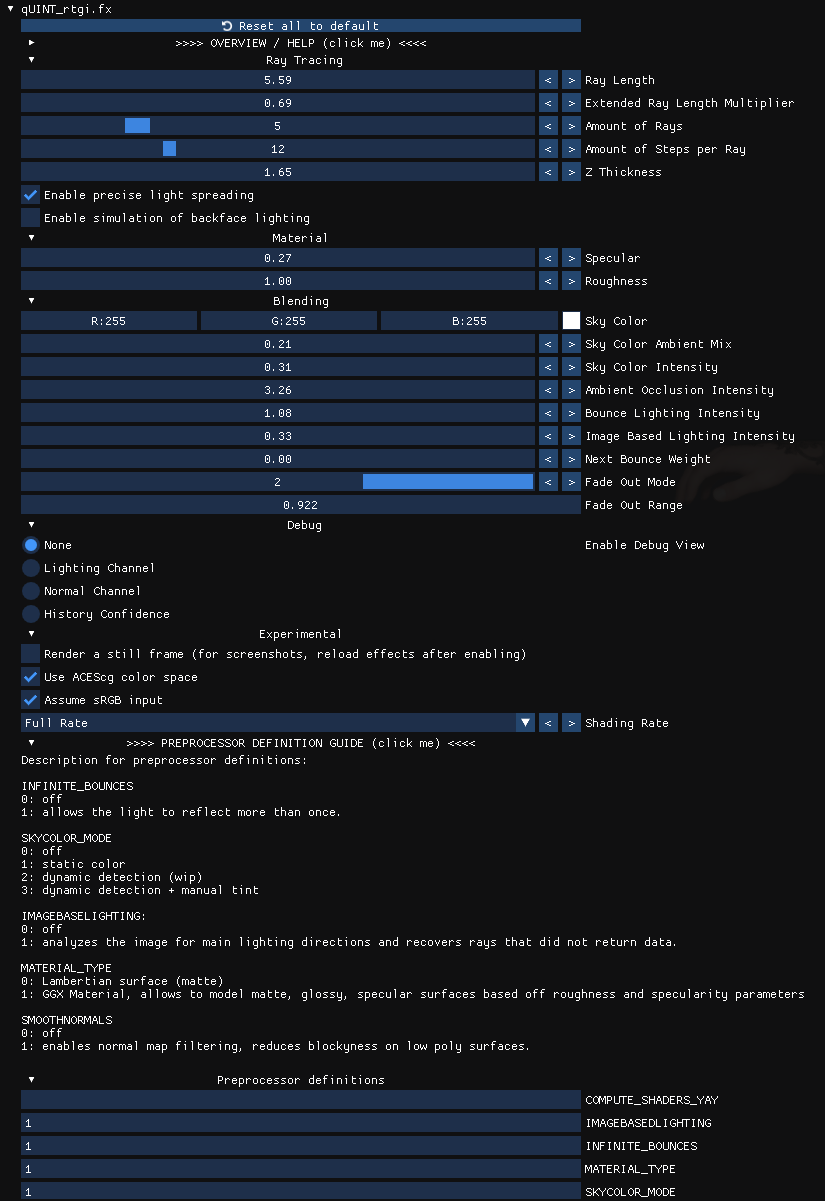
Task: Click next arrow for Shading Rate
Action: (x=570, y=723)
